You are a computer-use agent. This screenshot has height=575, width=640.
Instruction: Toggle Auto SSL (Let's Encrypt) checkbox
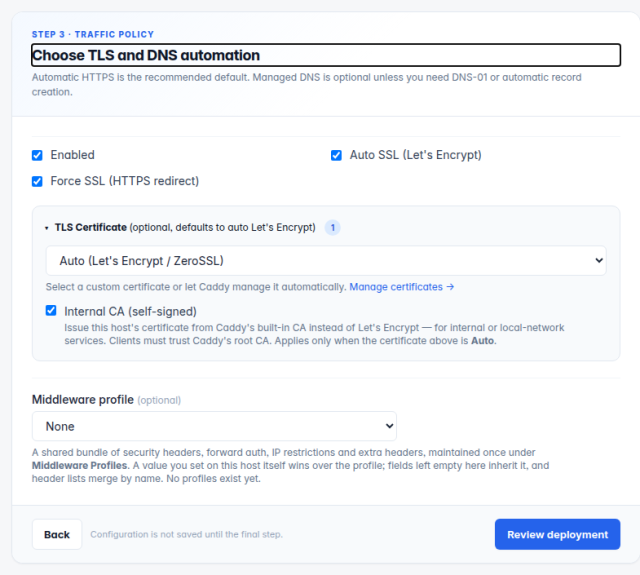coord(336,155)
